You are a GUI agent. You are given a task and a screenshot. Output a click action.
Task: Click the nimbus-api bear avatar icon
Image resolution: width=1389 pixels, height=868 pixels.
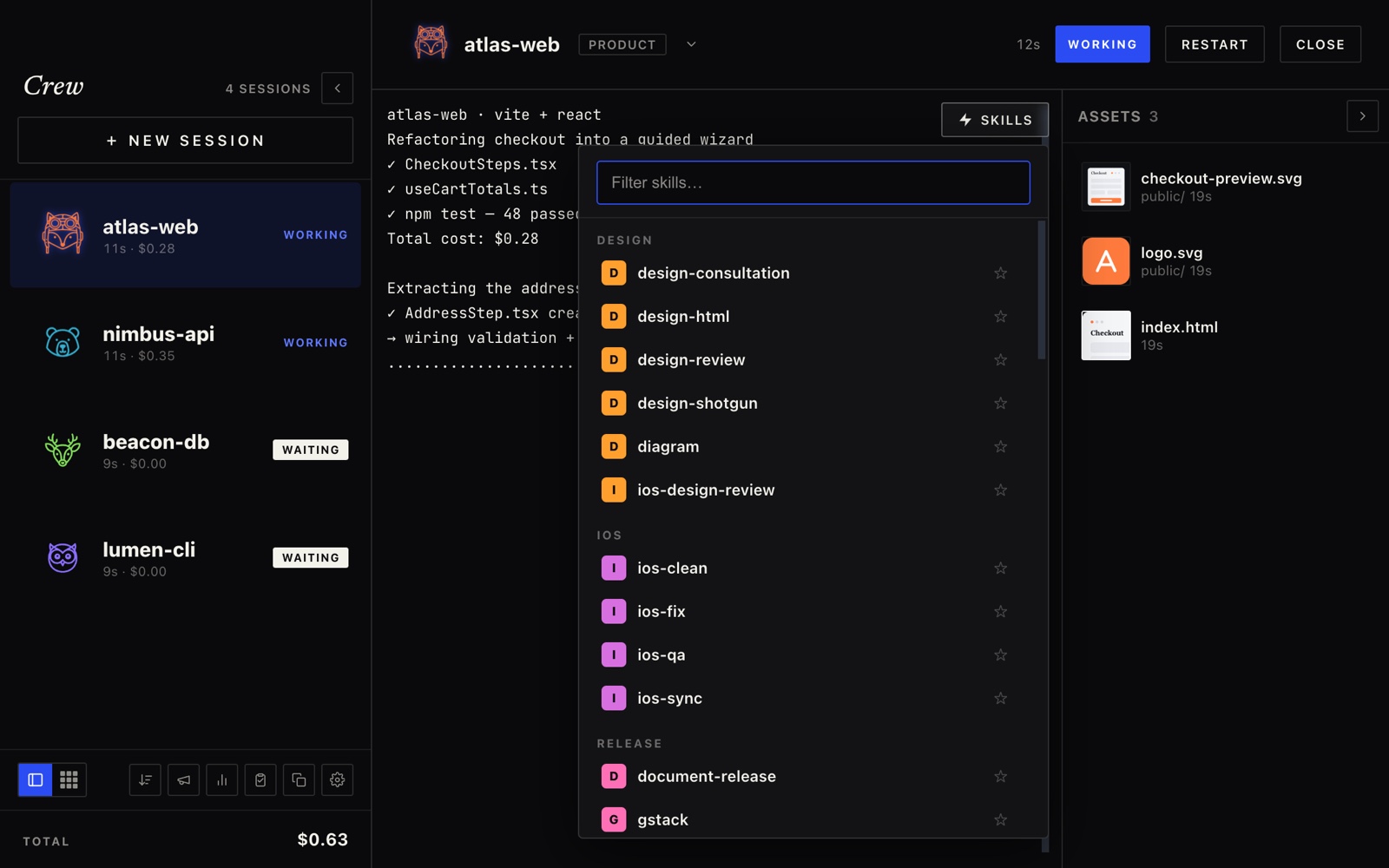coord(63,342)
